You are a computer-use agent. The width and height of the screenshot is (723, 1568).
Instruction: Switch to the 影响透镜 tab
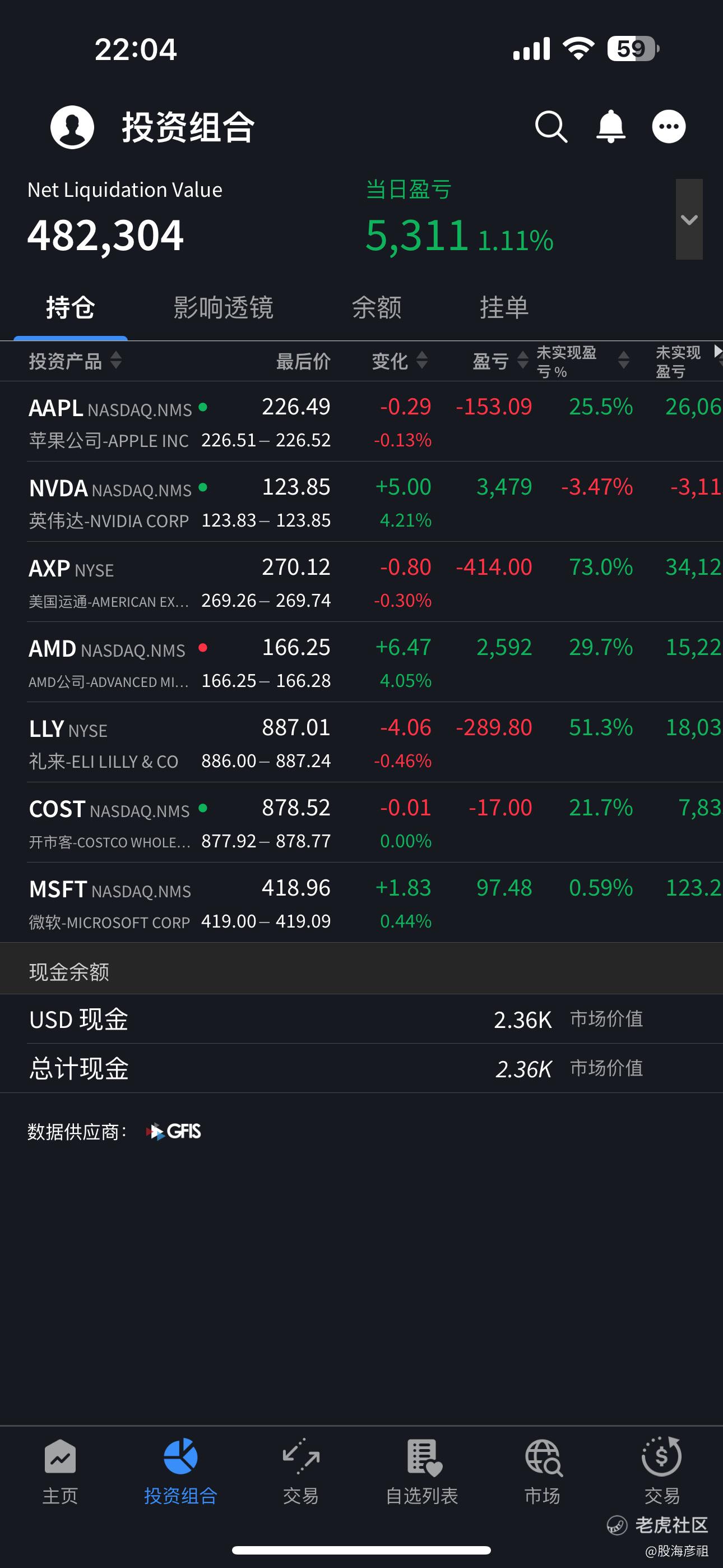pos(224,307)
